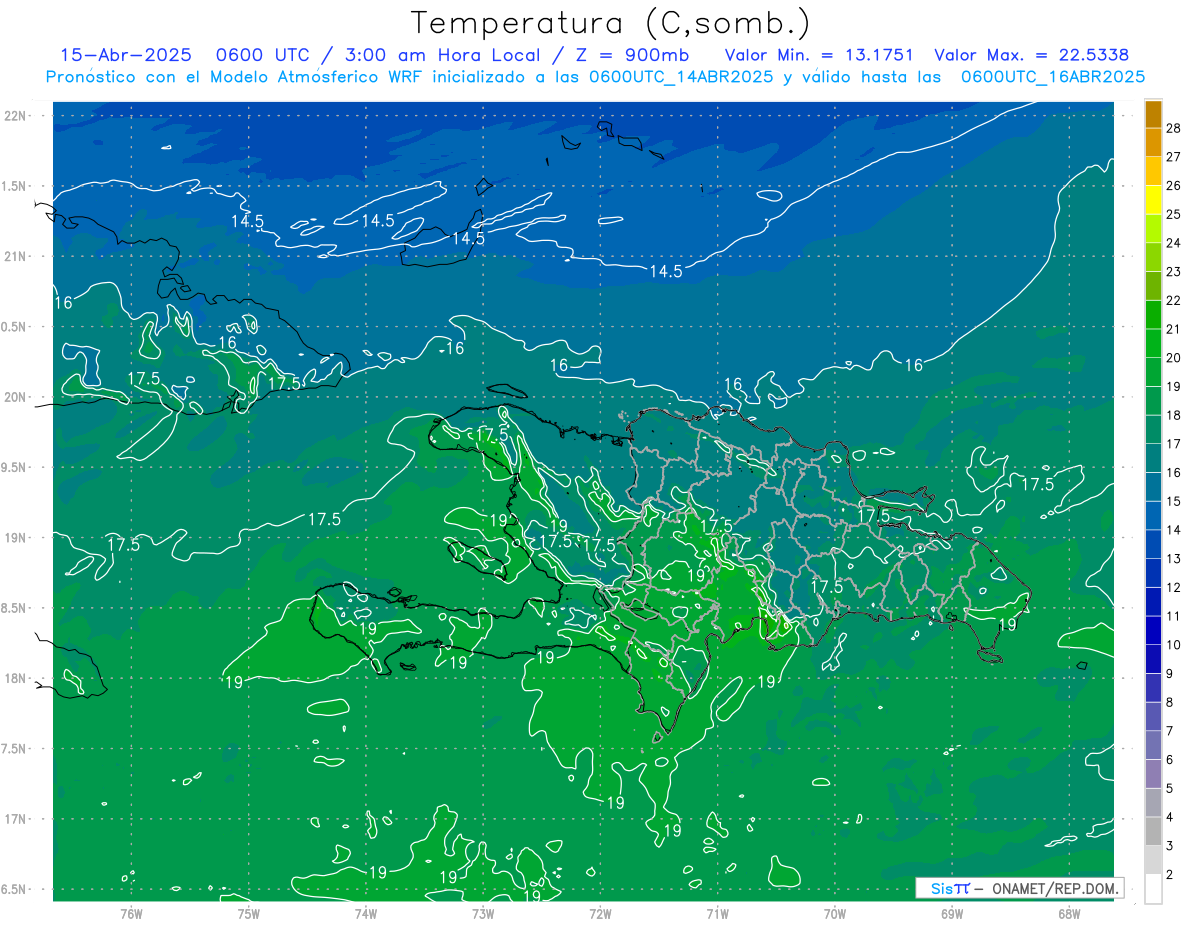Screen dimensions: 1200x927
Task: Click the longitude label "68W"
Action: 1069,914
